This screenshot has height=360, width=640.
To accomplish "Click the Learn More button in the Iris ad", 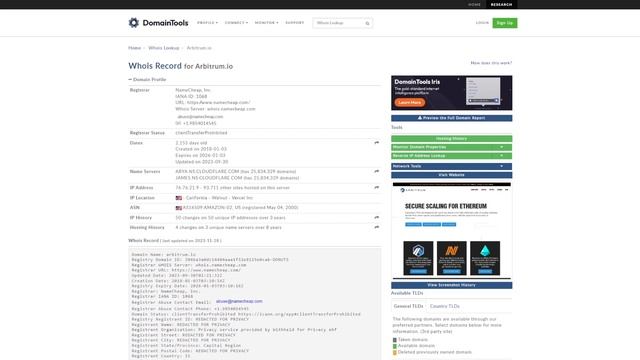I will coord(409,102).
